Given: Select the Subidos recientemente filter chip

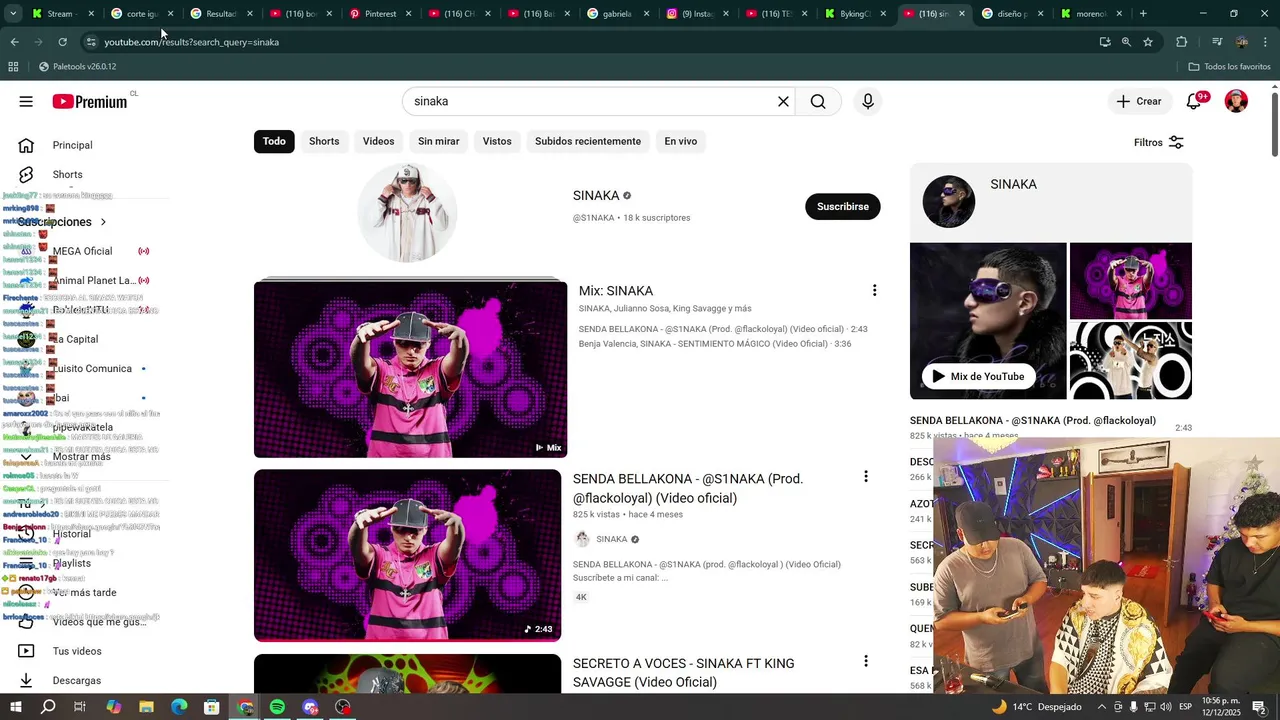Looking at the screenshot, I should pos(588,141).
